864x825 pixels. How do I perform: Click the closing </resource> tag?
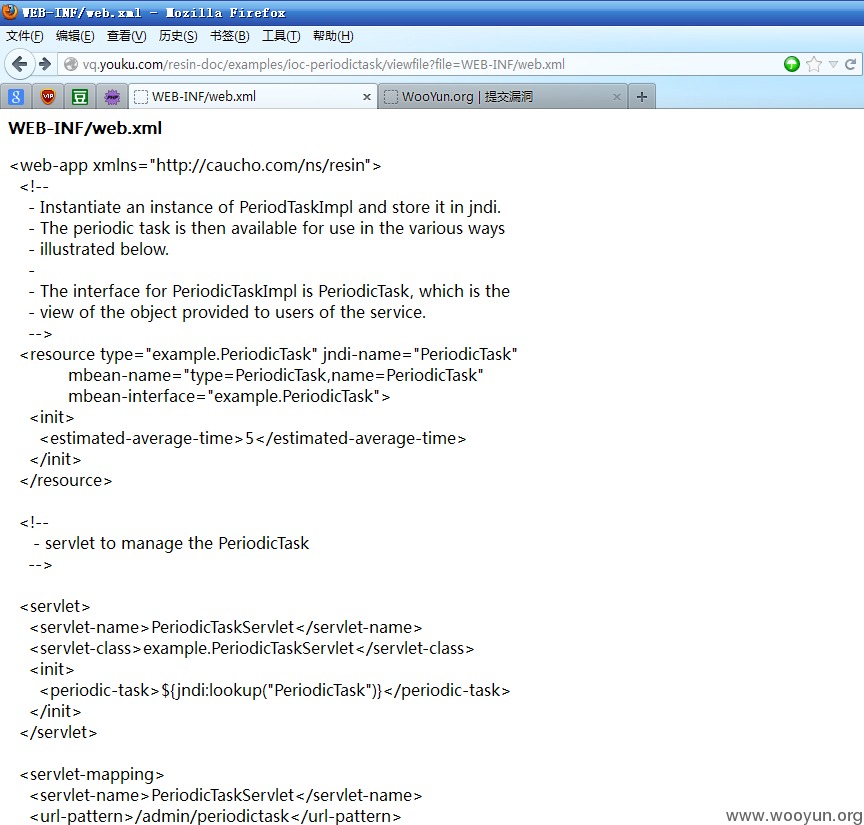coord(66,481)
